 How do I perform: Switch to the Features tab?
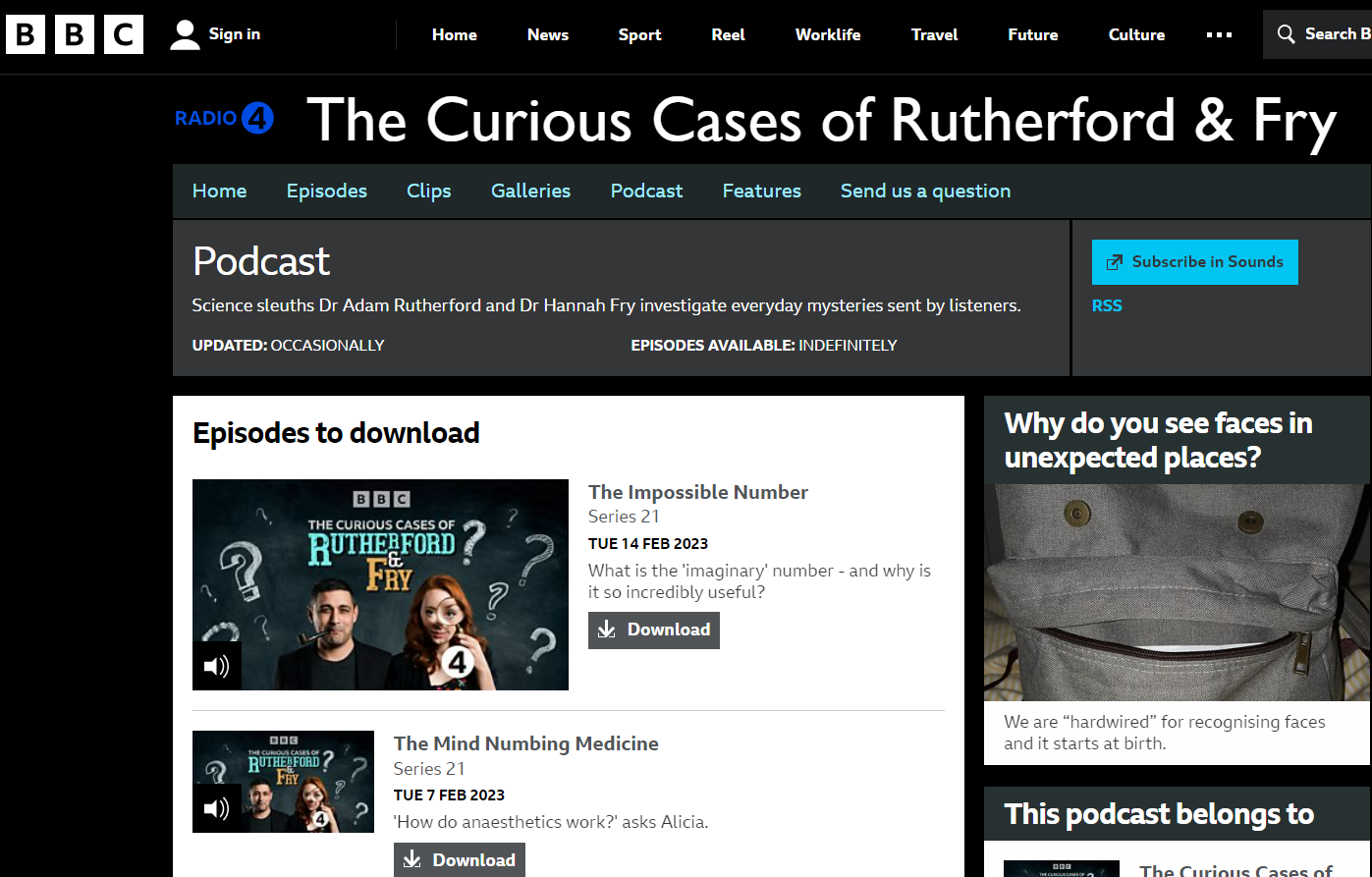coord(762,192)
